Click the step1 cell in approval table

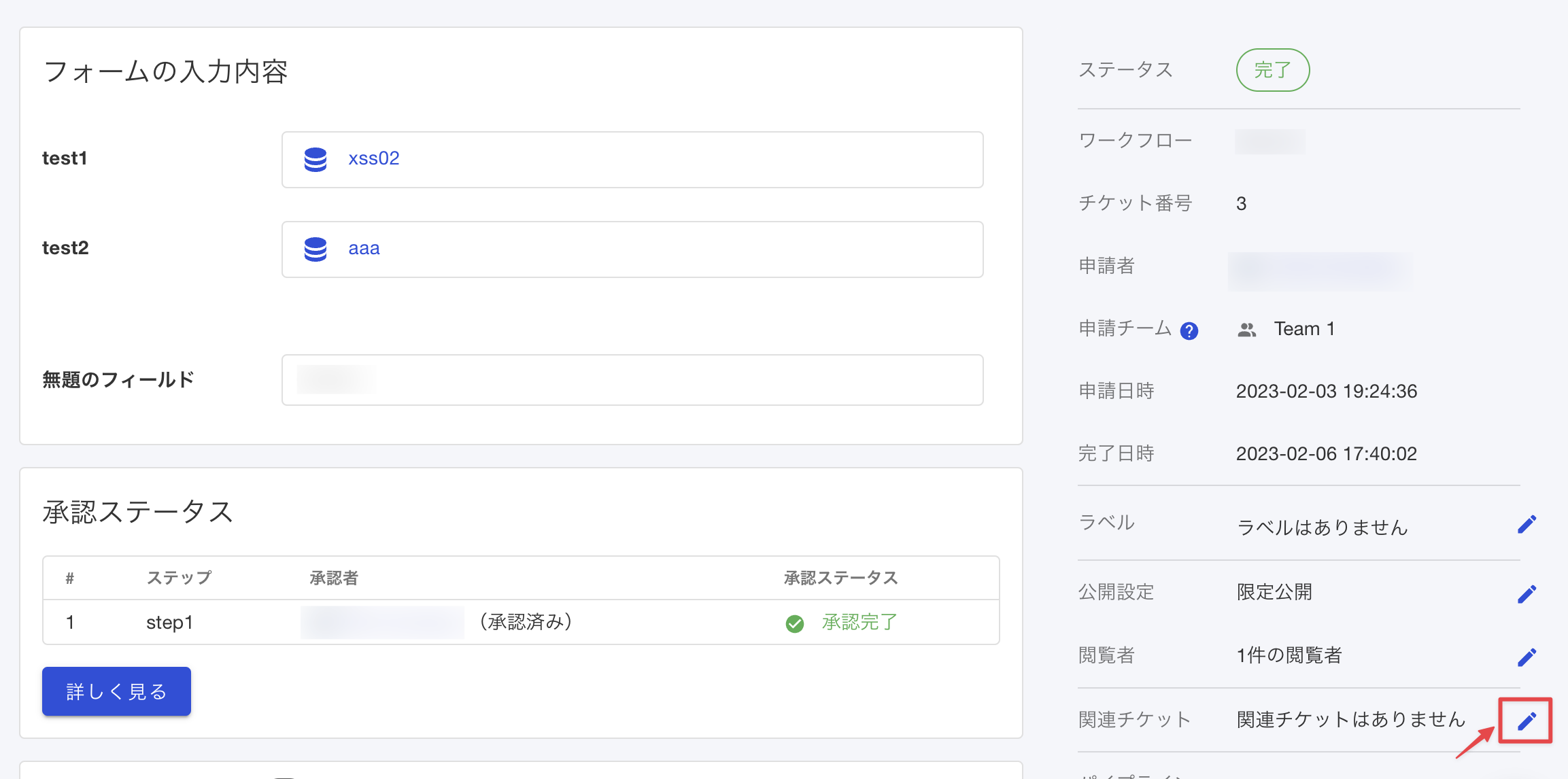coord(169,623)
